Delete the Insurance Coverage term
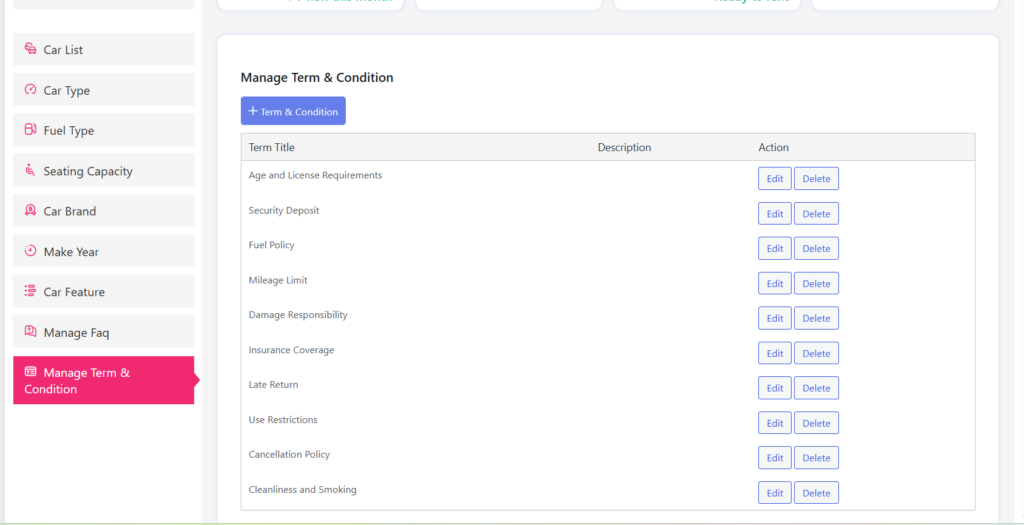 [816, 353]
